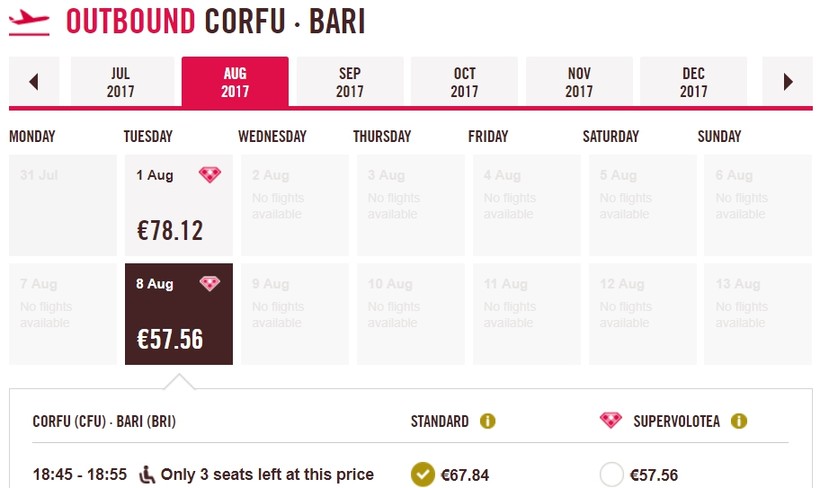Switch to the JUL 2017 tab
The image size is (820, 488).
coord(120,82)
